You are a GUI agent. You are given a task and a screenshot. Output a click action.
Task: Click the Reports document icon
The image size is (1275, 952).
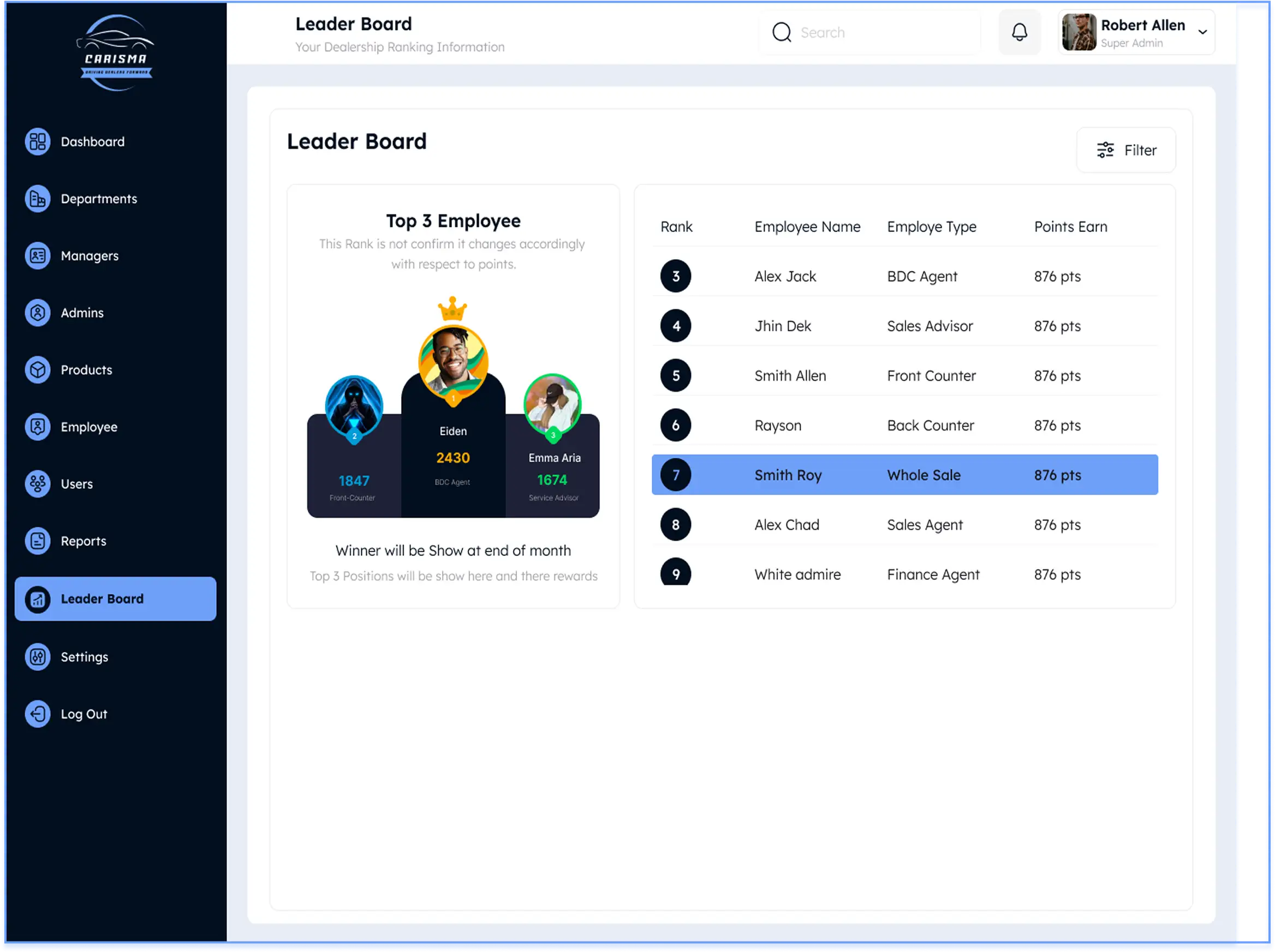pyautogui.click(x=38, y=541)
